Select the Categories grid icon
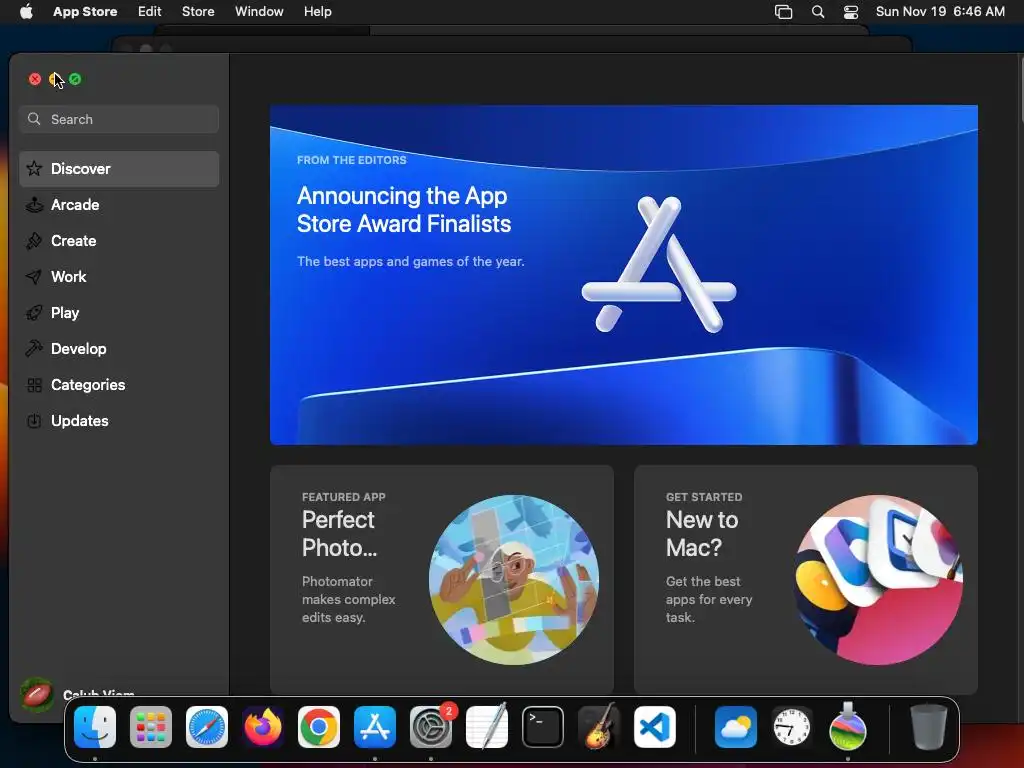This screenshot has width=1024, height=768. click(34, 385)
